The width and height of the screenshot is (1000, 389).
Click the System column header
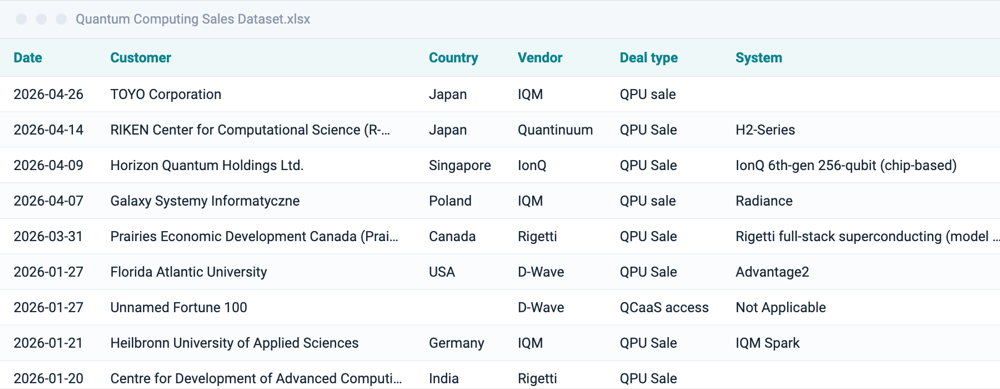coord(758,58)
